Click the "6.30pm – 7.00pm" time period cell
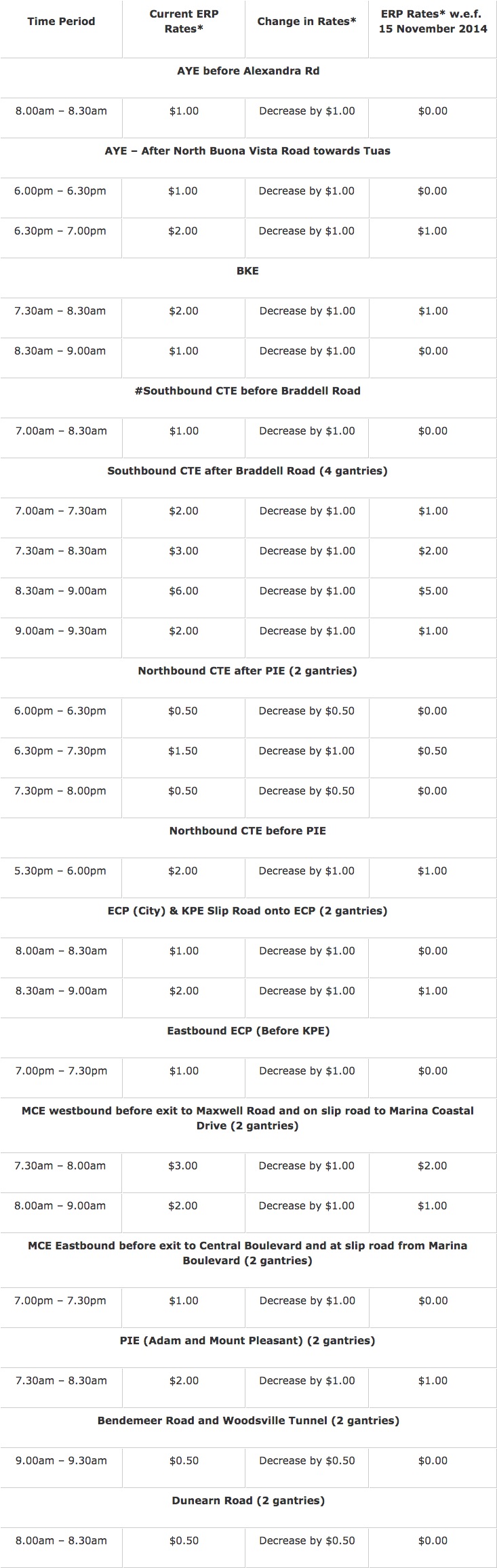This screenshot has width=497, height=1568. [x=60, y=231]
